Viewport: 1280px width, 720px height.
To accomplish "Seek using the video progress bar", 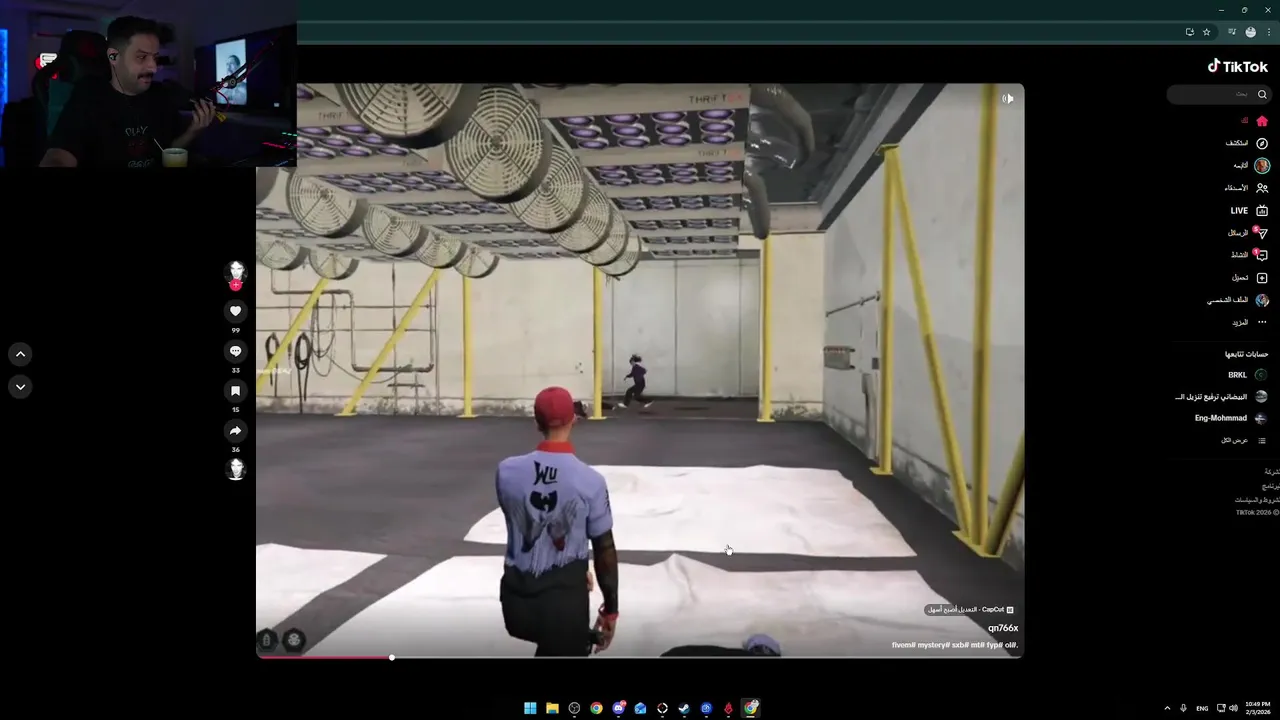I will (x=640, y=657).
